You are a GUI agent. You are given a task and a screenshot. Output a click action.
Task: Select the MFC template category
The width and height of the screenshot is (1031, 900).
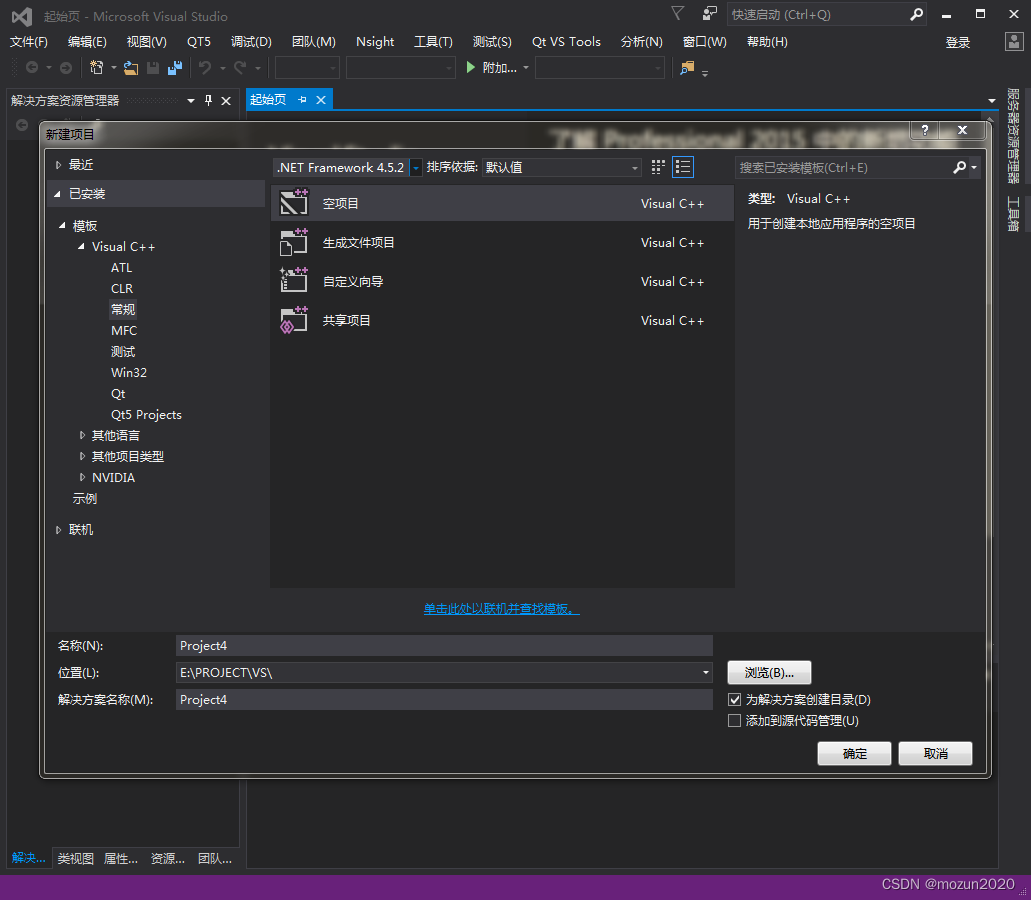(x=124, y=331)
